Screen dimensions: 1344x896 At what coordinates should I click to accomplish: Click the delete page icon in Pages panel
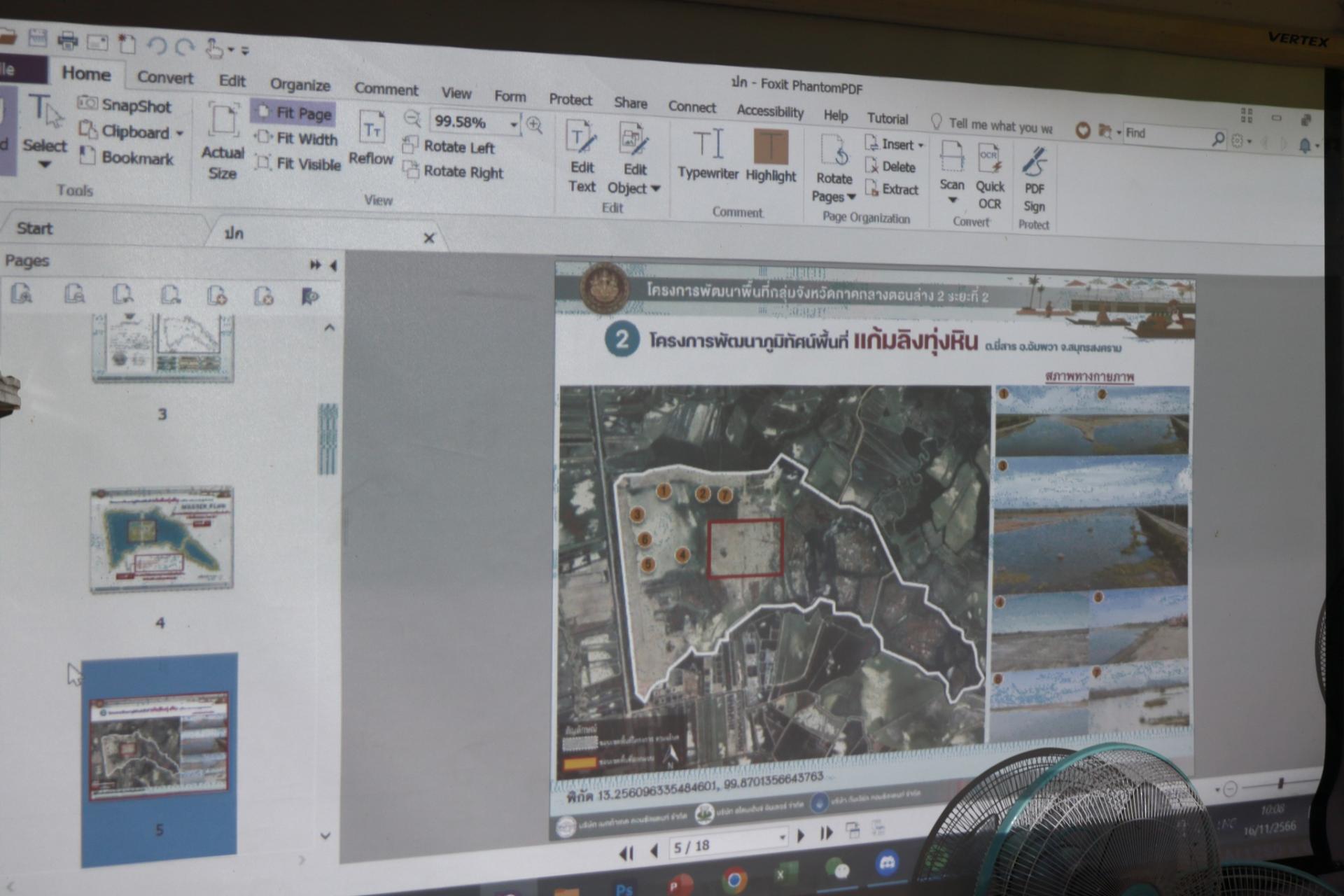pos(264,296)
